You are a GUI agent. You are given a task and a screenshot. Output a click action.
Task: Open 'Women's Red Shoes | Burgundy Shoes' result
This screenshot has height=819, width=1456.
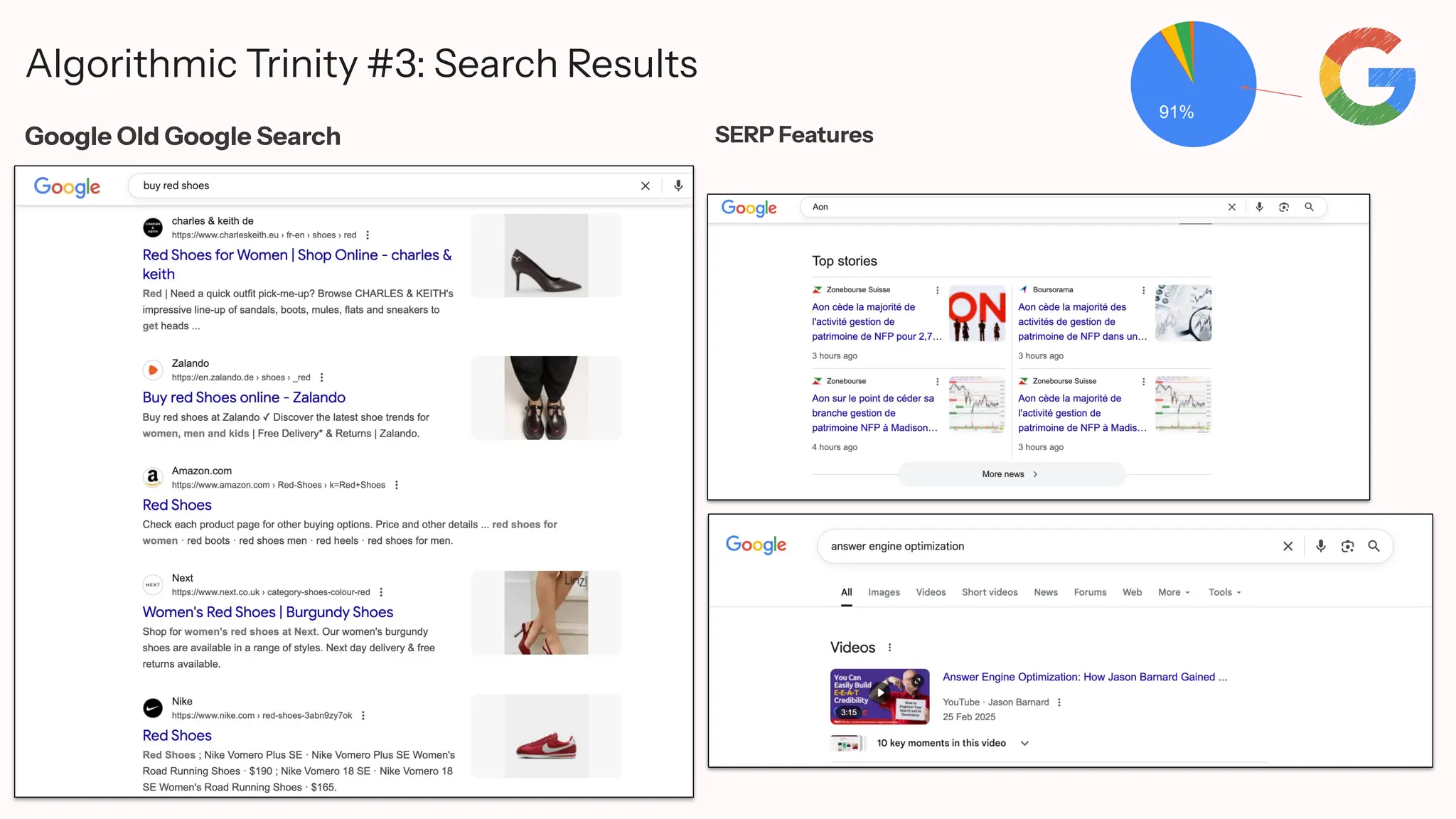click(267, 612)
